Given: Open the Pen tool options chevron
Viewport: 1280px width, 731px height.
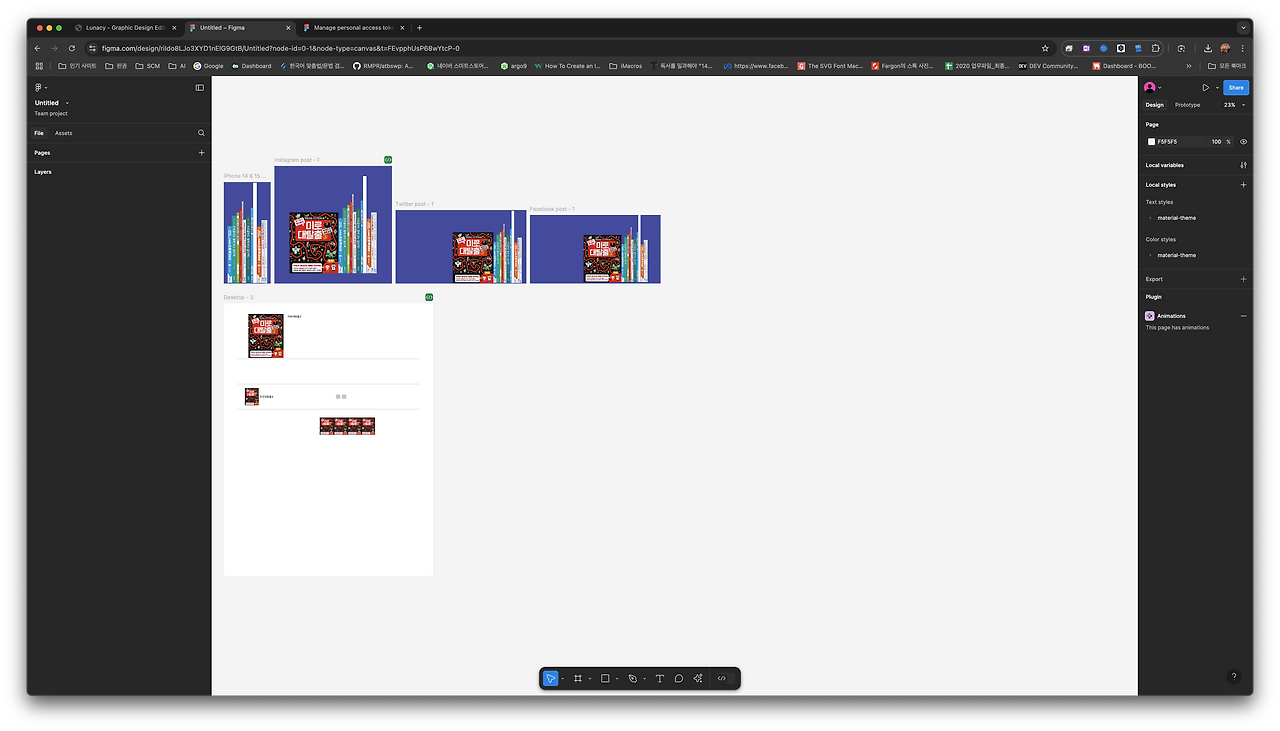Looking at the screenshot, I should (x=645, y=679).
